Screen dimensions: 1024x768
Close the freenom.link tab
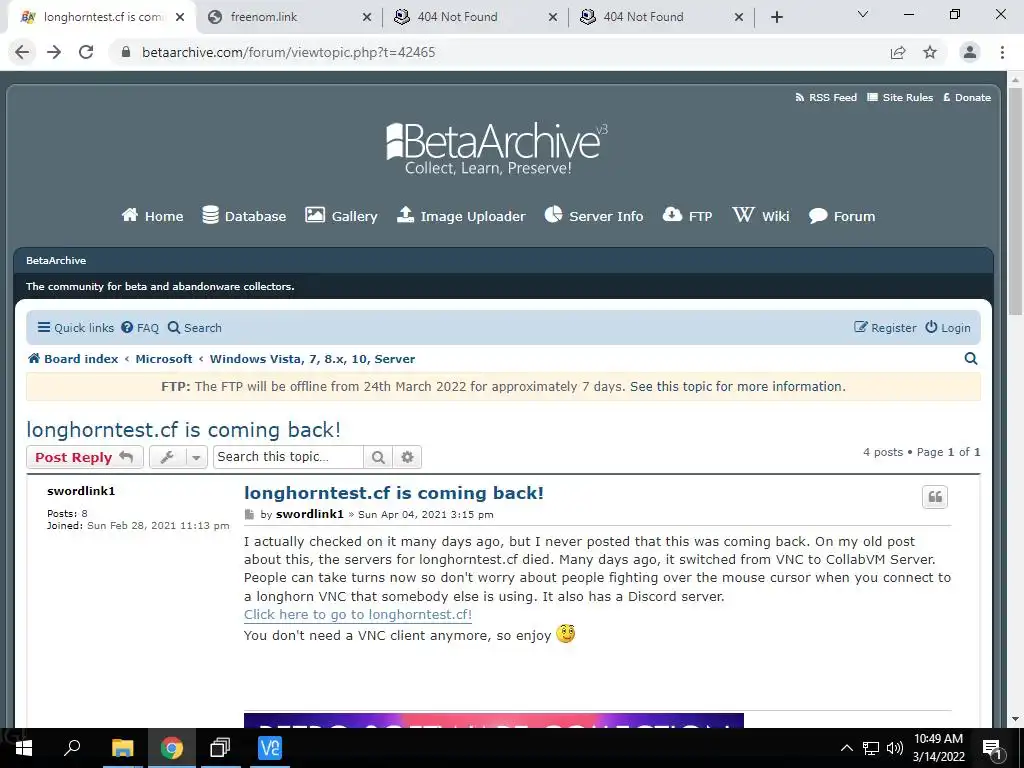coord(367,17)
